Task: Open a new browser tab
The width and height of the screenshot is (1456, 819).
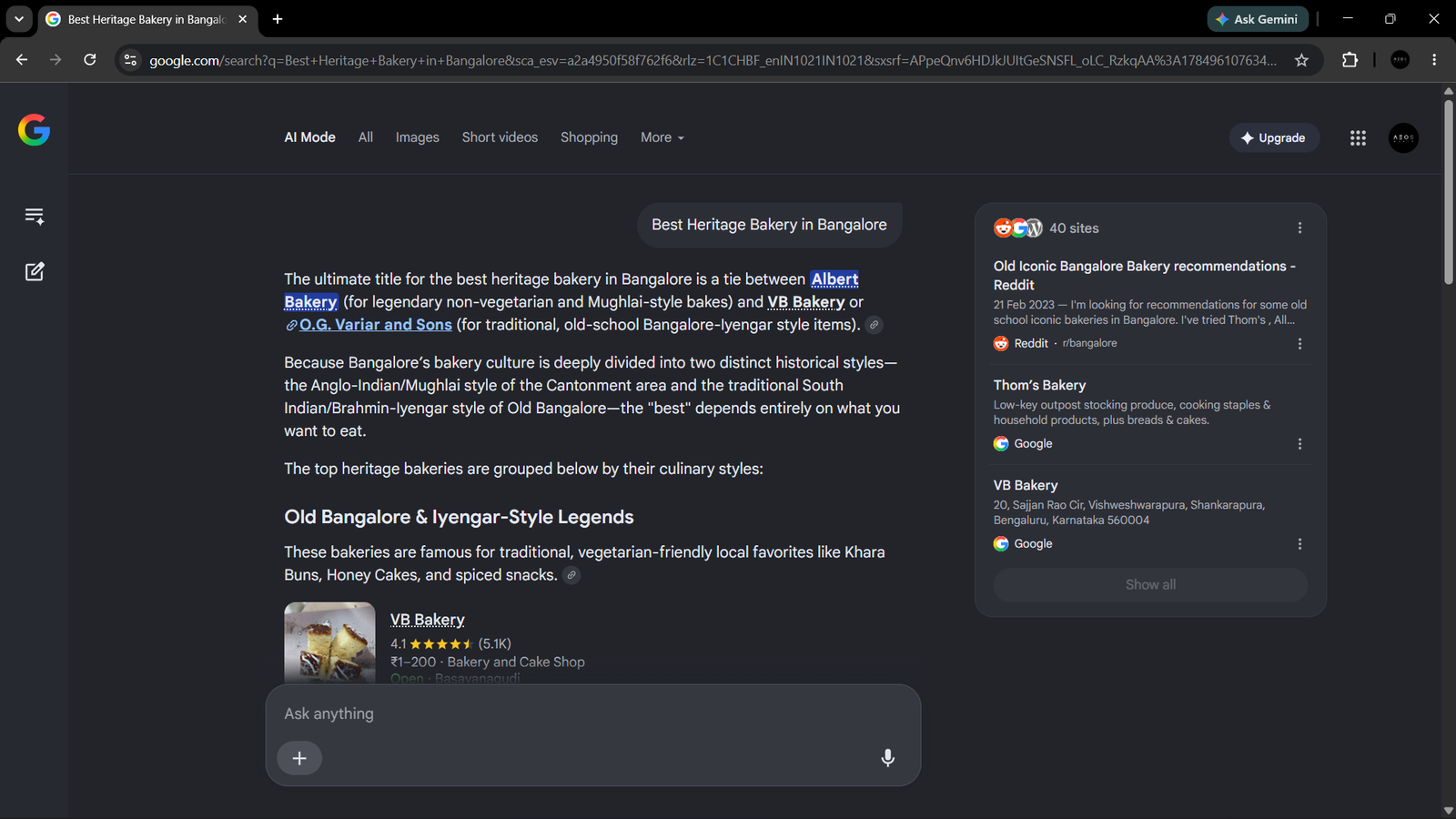Action: tap(278, 19)
